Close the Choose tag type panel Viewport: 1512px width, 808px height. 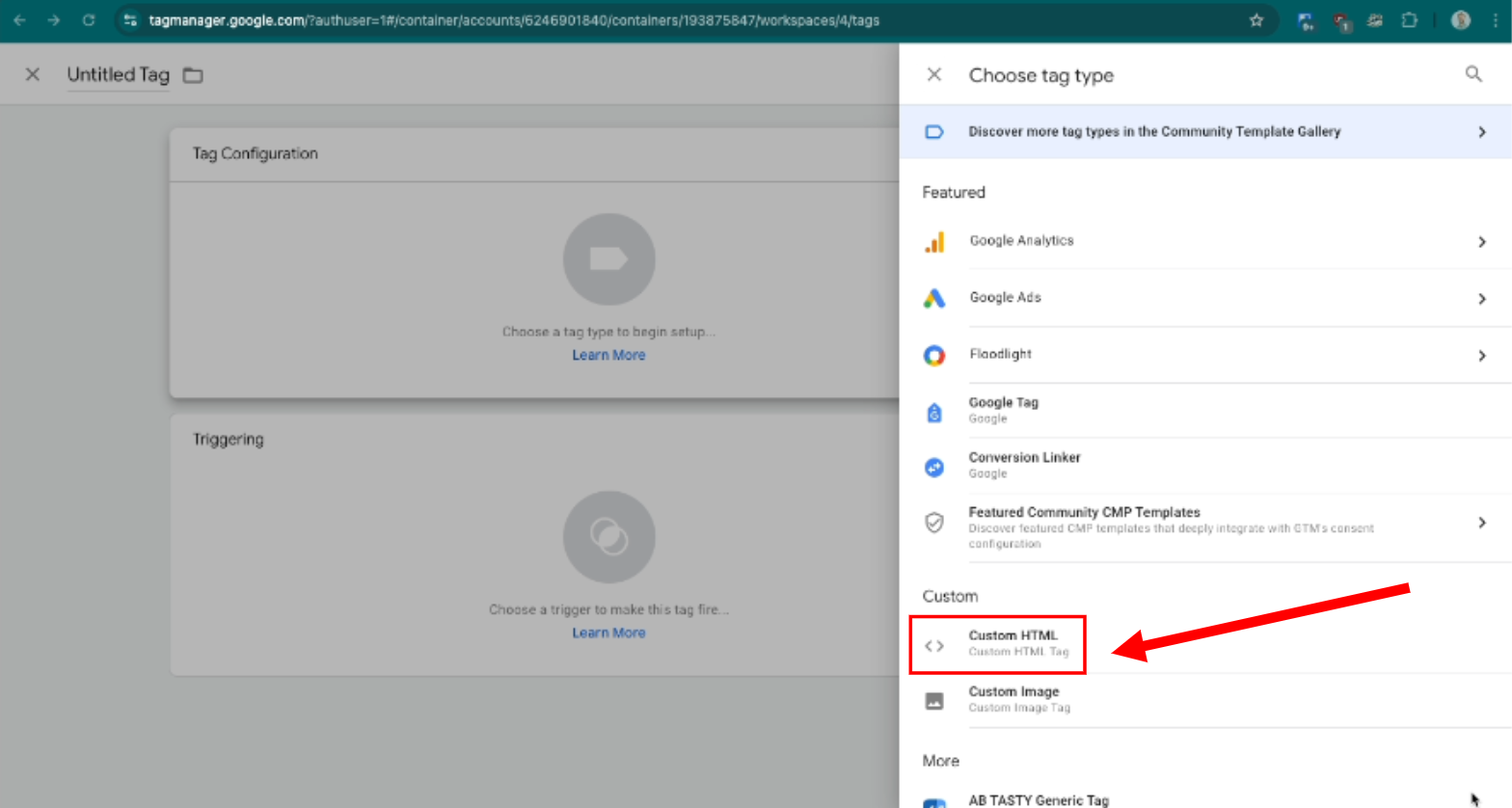[x=933, y=74]
